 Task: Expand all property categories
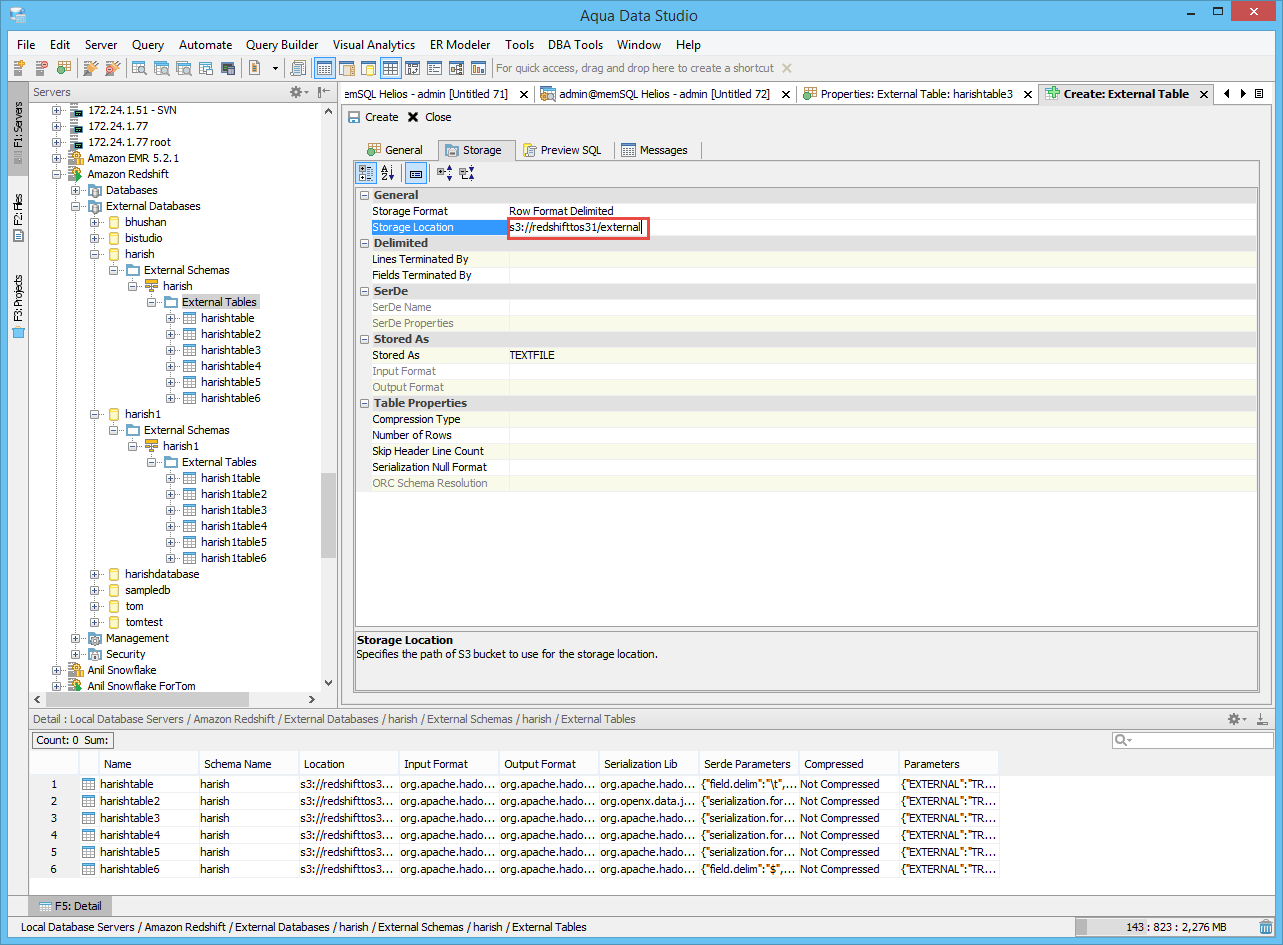(x=445, y=173)
